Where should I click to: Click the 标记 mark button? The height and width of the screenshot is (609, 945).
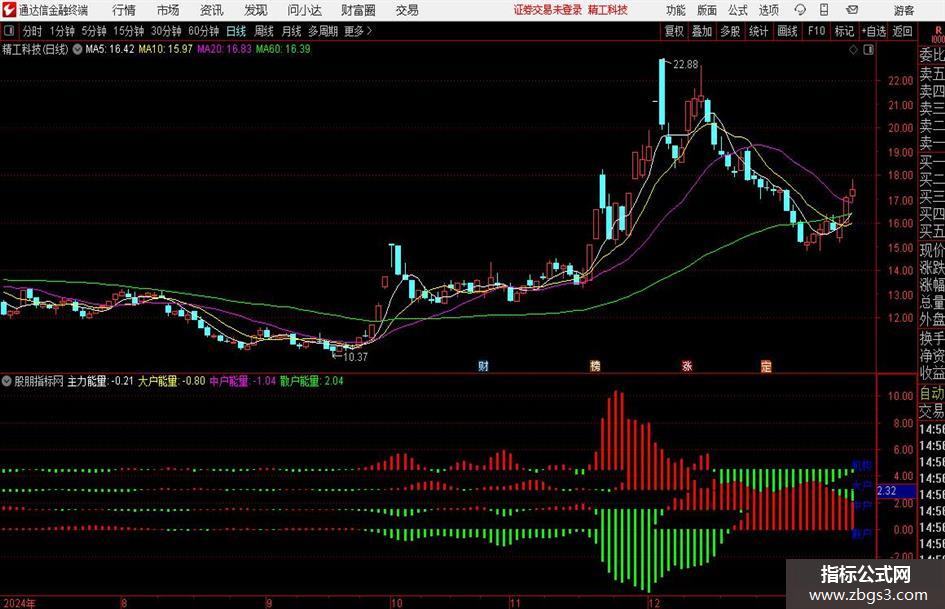point(844,31)
